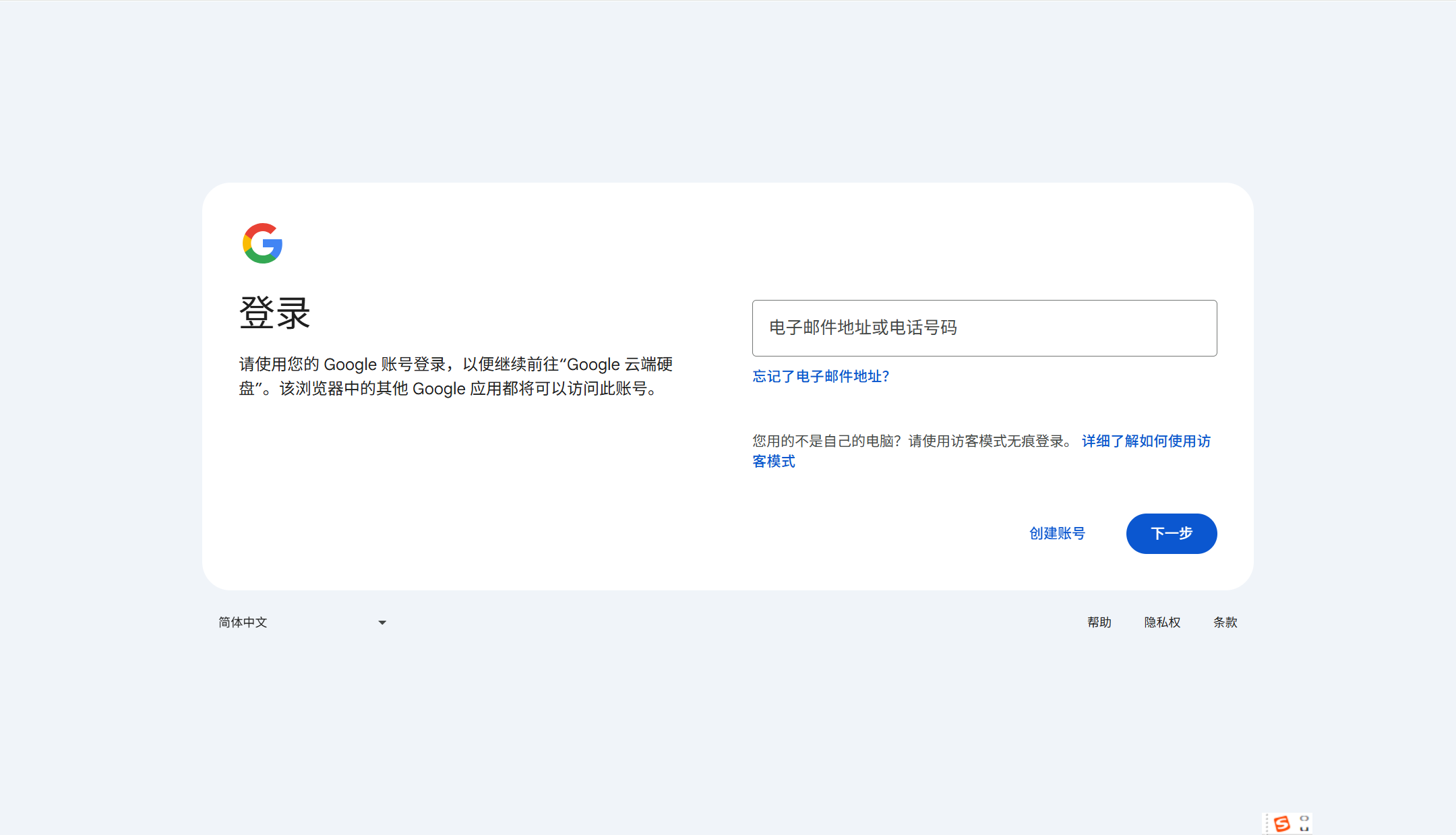
Task: Open the 帮助 footer link
Action: tap(1099, 622)
